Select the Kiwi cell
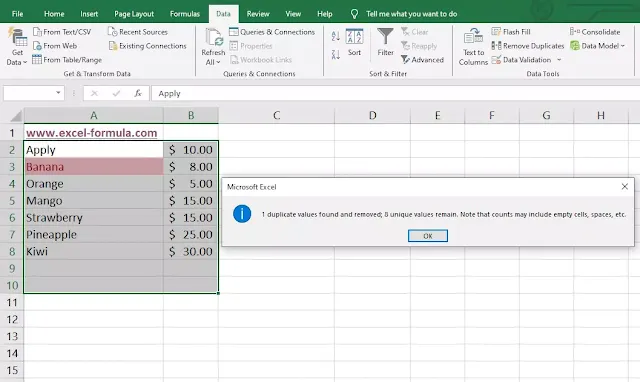640x382 pixels. (x=94, y=252)
